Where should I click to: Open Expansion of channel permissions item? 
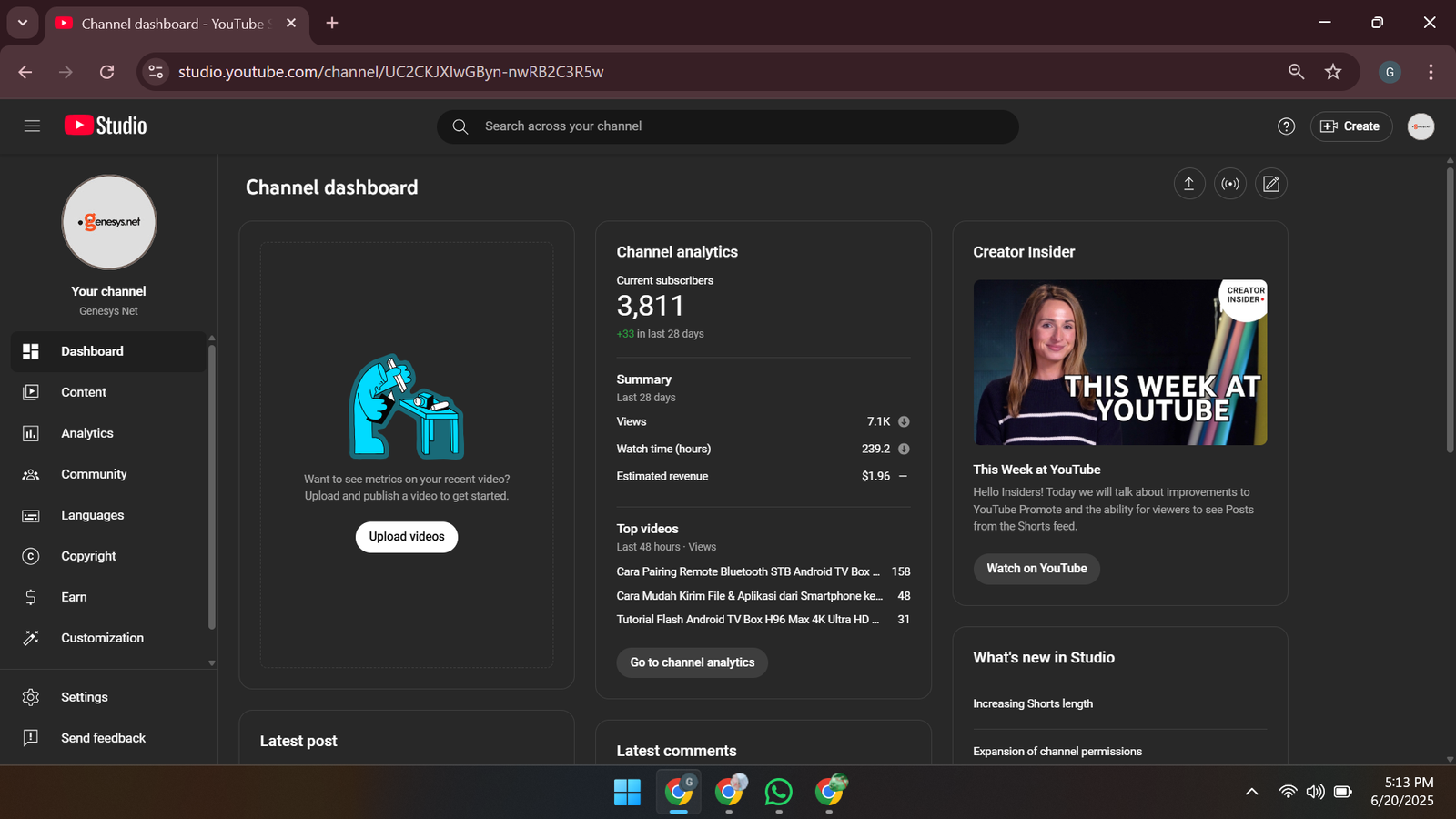(1057, 752)
